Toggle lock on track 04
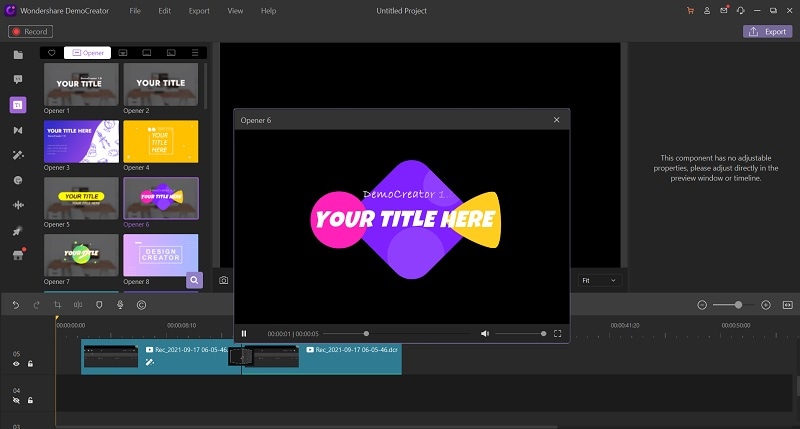The image size is (800, 429). pyautogui.click(x=30, y=400)
